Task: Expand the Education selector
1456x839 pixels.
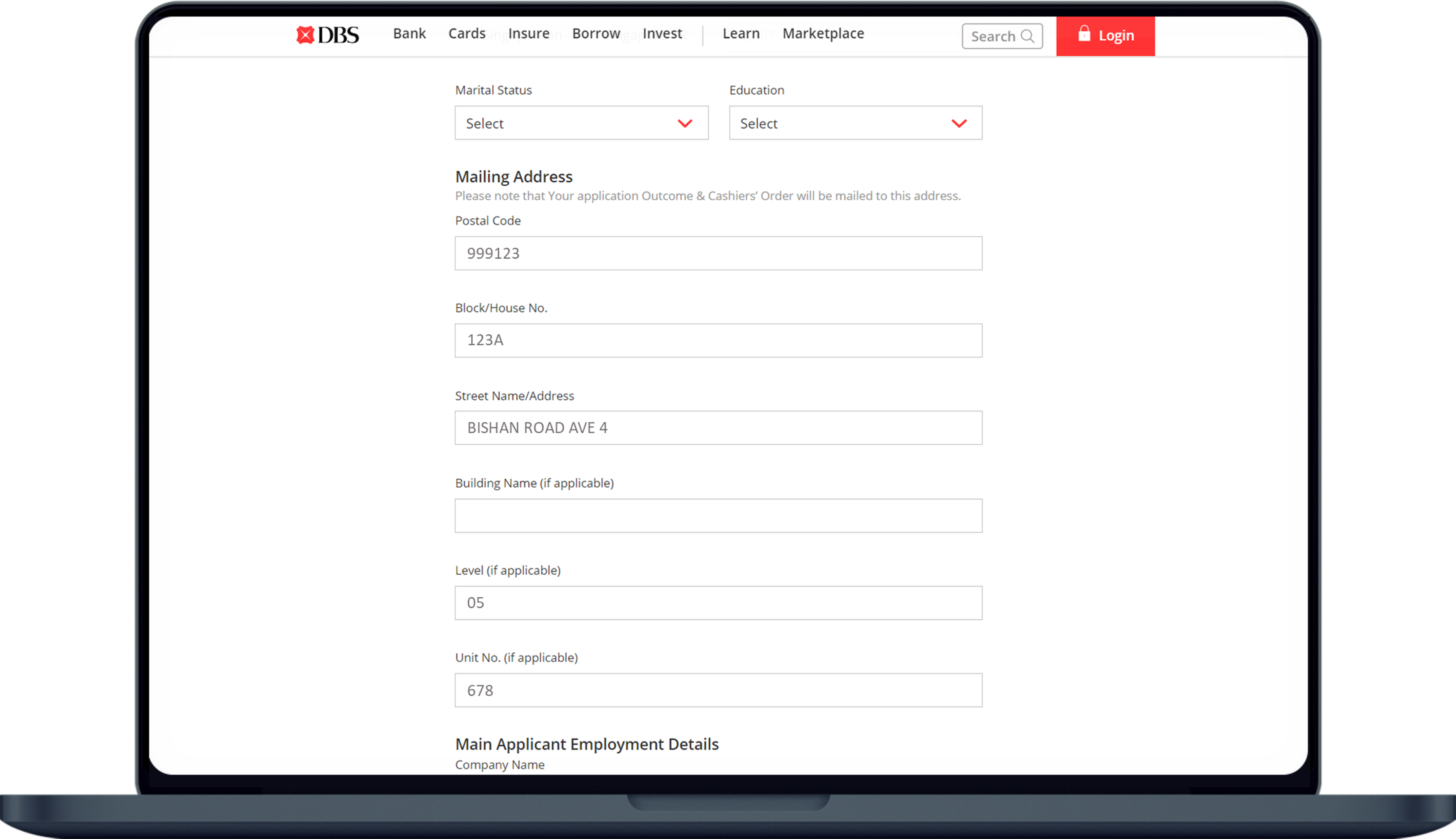Action: click(x=855, y=123)
